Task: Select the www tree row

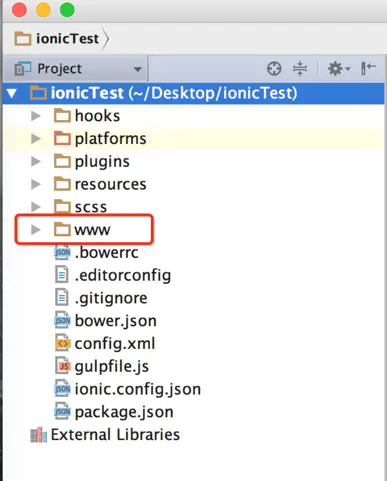Action: [x=193, y=230]
